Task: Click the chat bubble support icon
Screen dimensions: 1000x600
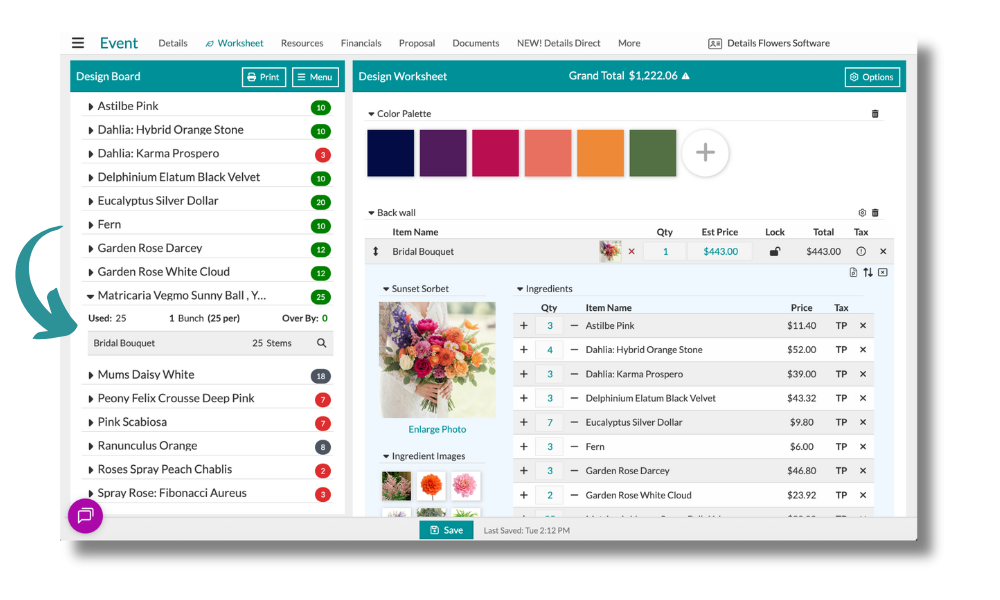Action: 85,516
